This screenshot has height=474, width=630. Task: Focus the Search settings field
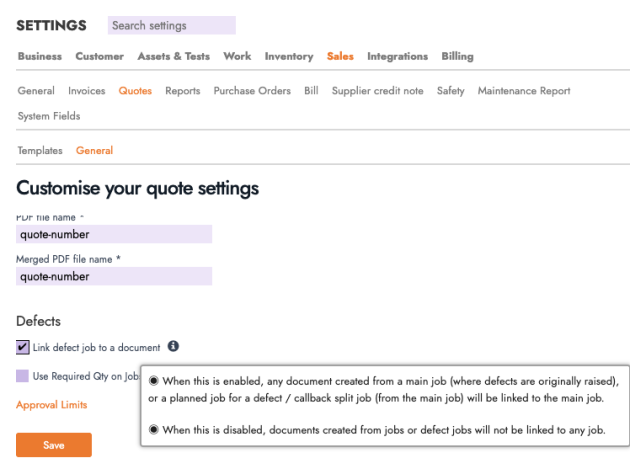click(172, 25)
